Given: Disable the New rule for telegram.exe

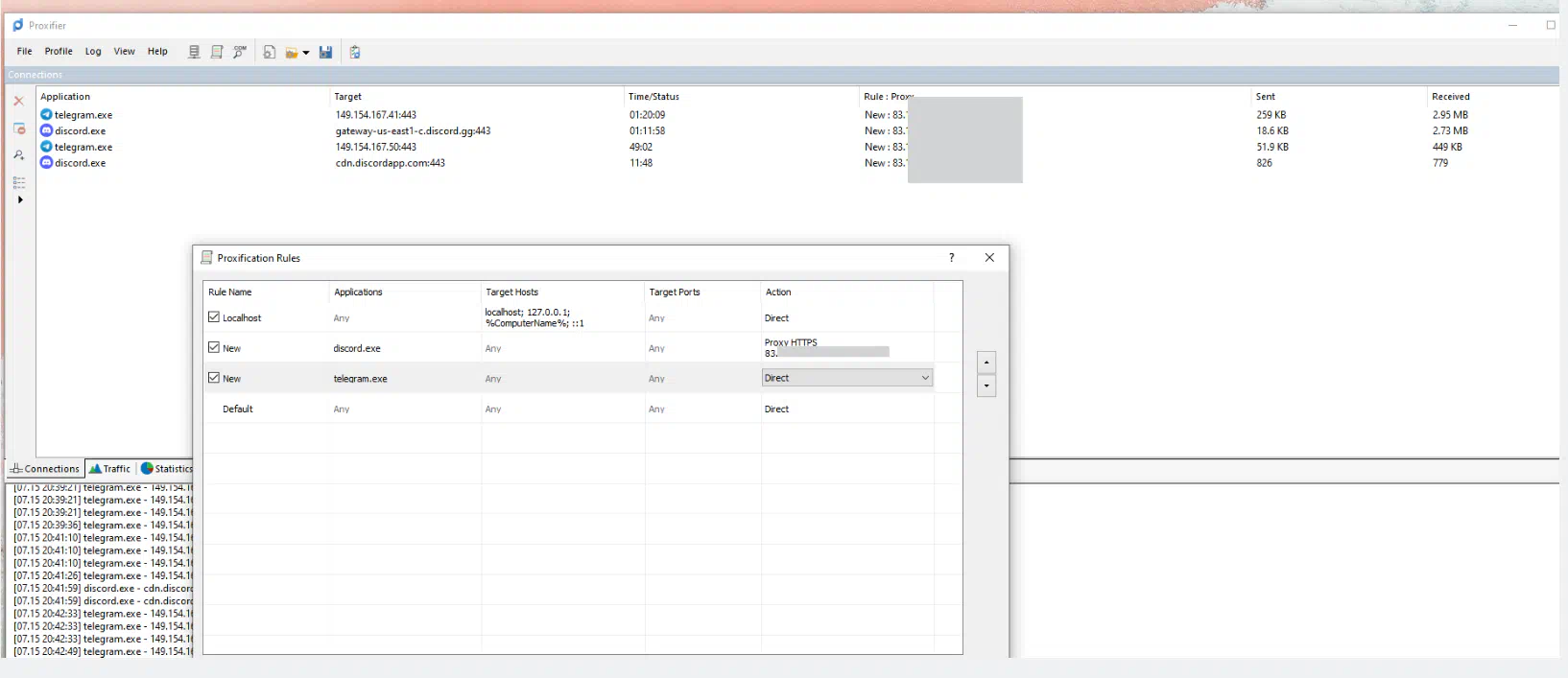Looking at the screenshot, I should point(214,378).
